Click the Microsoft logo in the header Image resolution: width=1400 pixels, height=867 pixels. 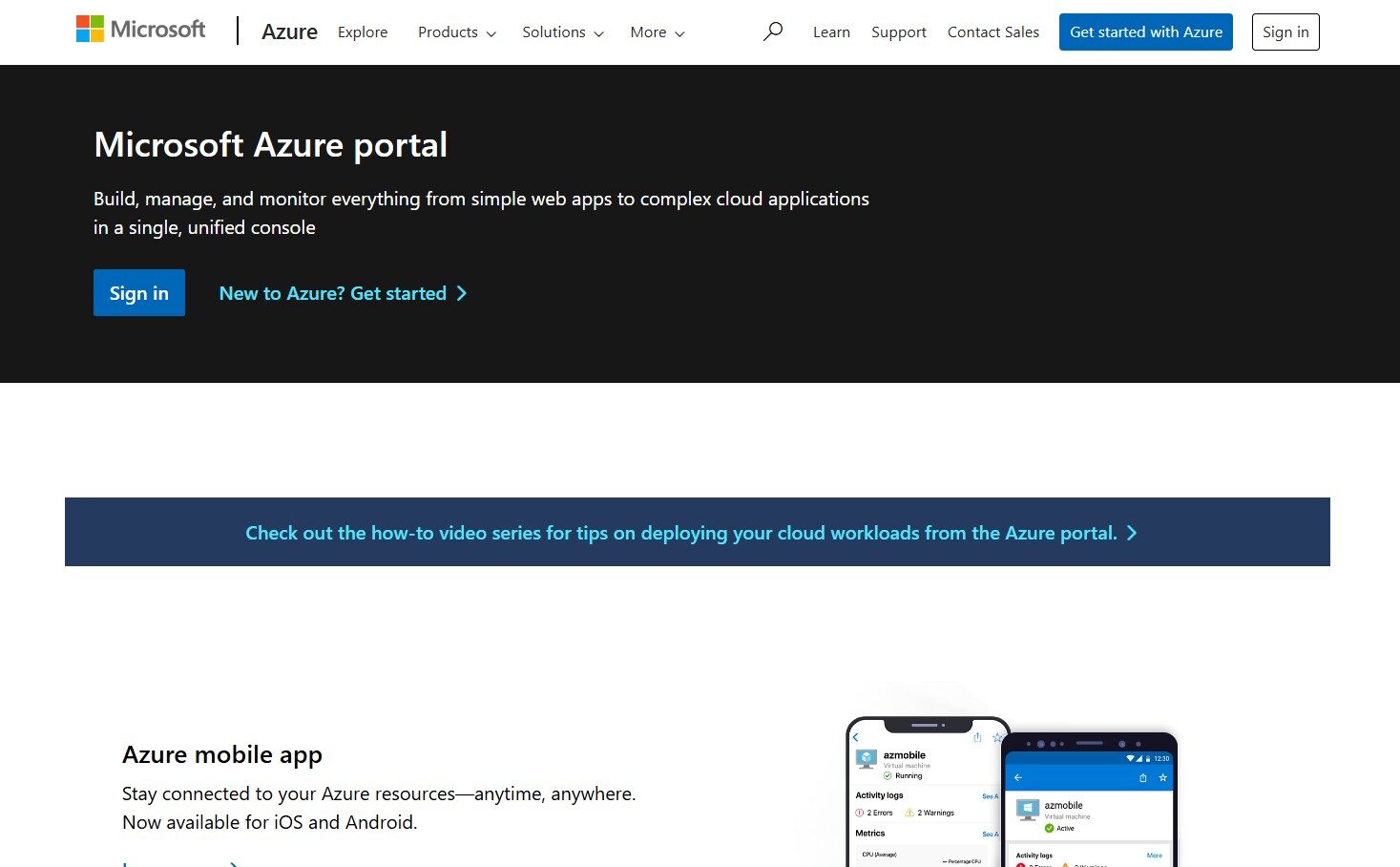140,30
